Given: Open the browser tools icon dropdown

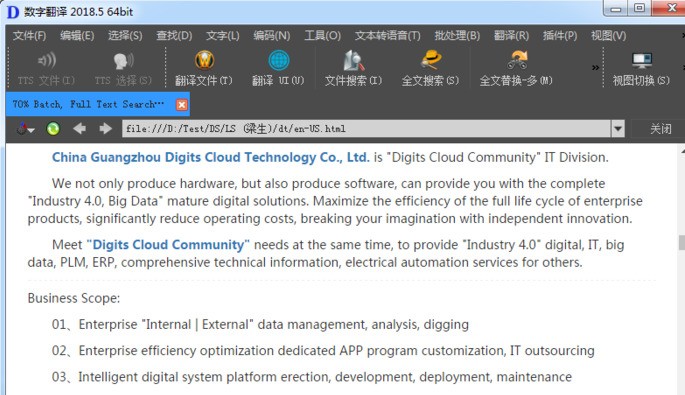Looking at the screenshot, I should [x=25, y=128].
